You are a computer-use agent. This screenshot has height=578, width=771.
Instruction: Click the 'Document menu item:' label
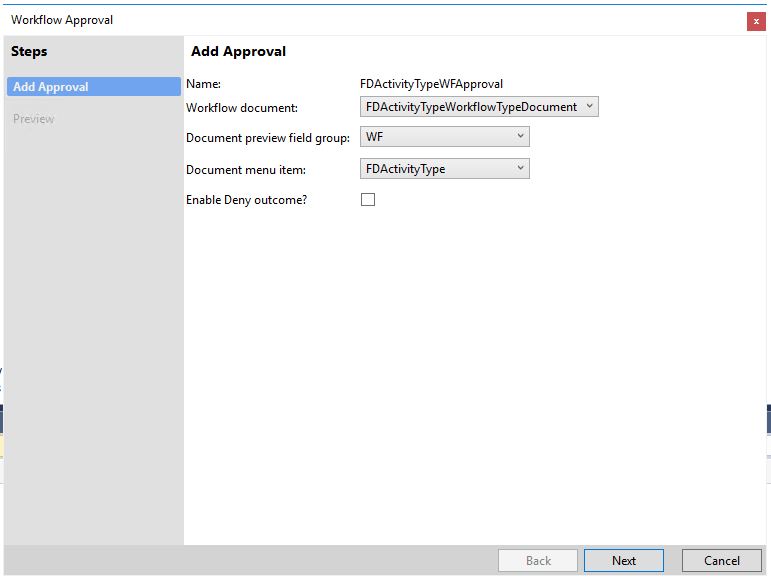(246, 170)
